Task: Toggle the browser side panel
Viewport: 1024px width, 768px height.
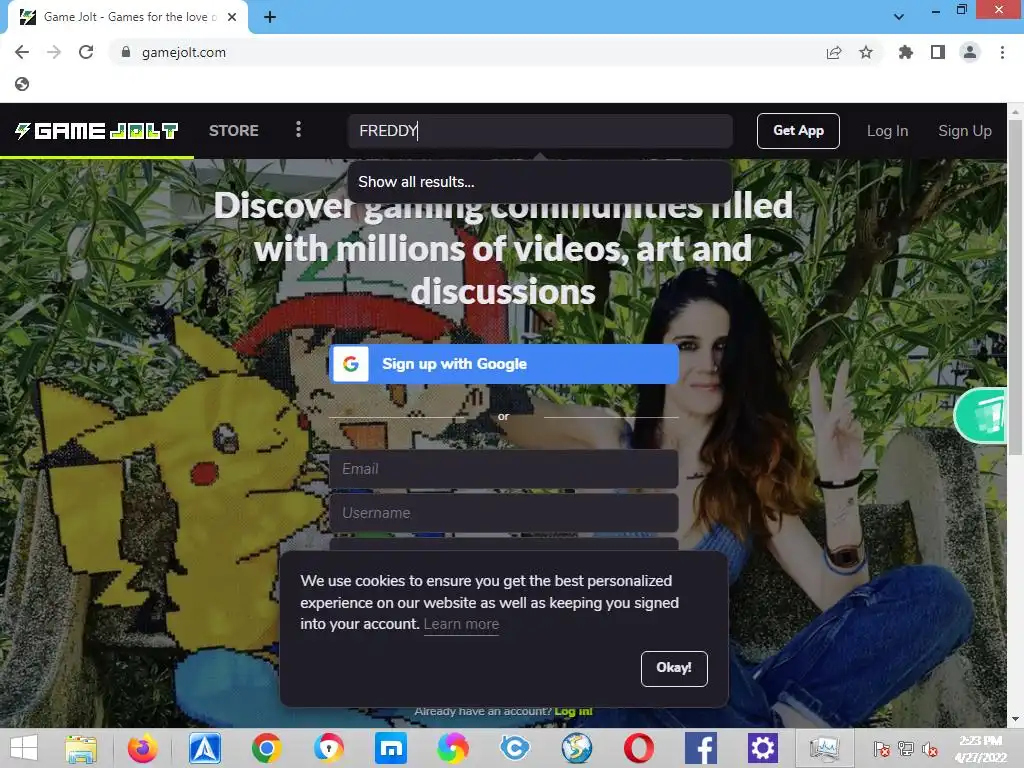Action: (938, 52)
